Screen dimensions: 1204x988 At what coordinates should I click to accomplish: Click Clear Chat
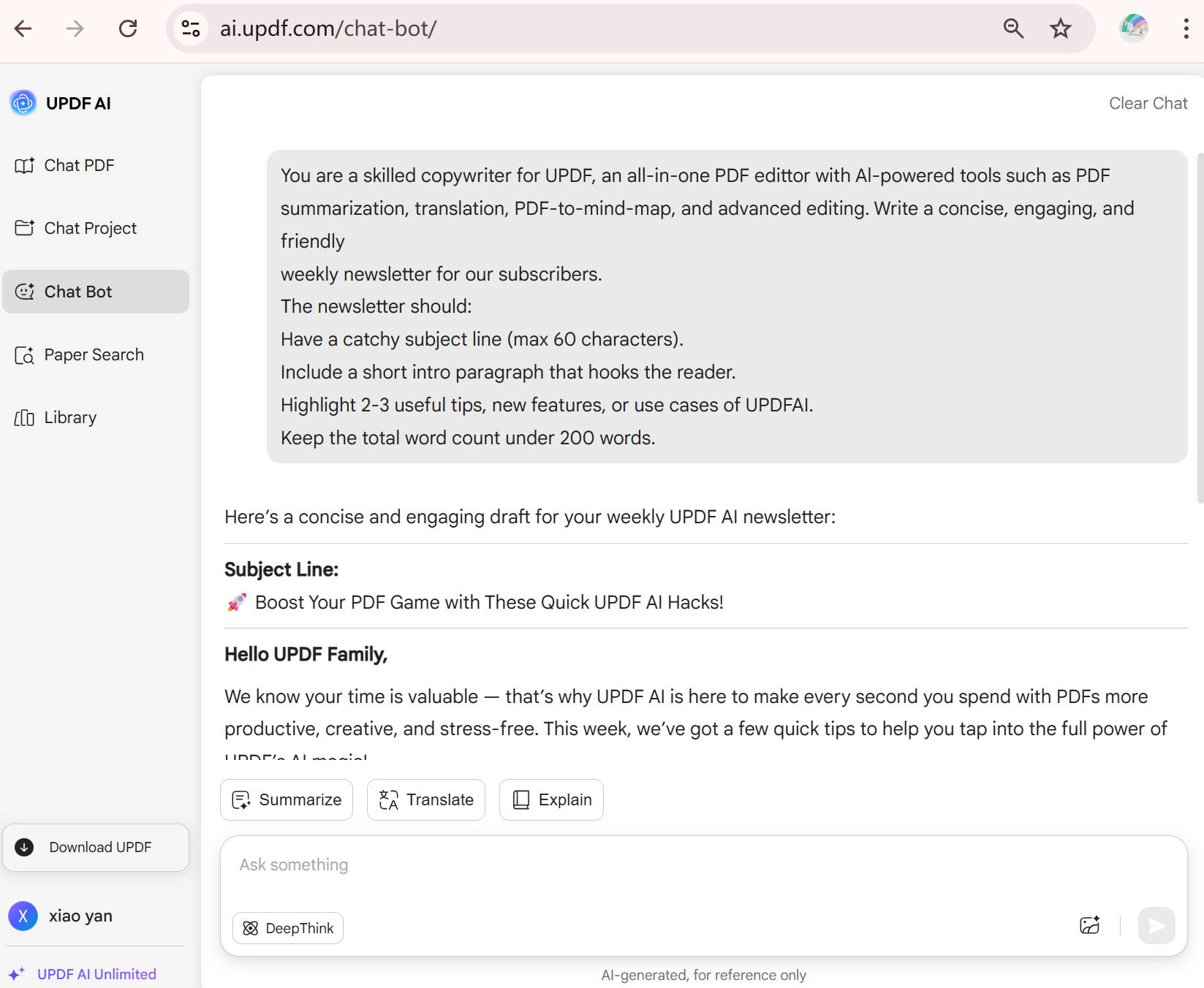[1148, 103]
